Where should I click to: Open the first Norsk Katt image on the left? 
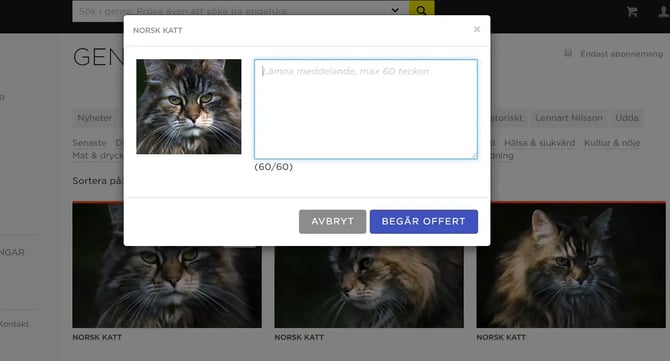167,287
